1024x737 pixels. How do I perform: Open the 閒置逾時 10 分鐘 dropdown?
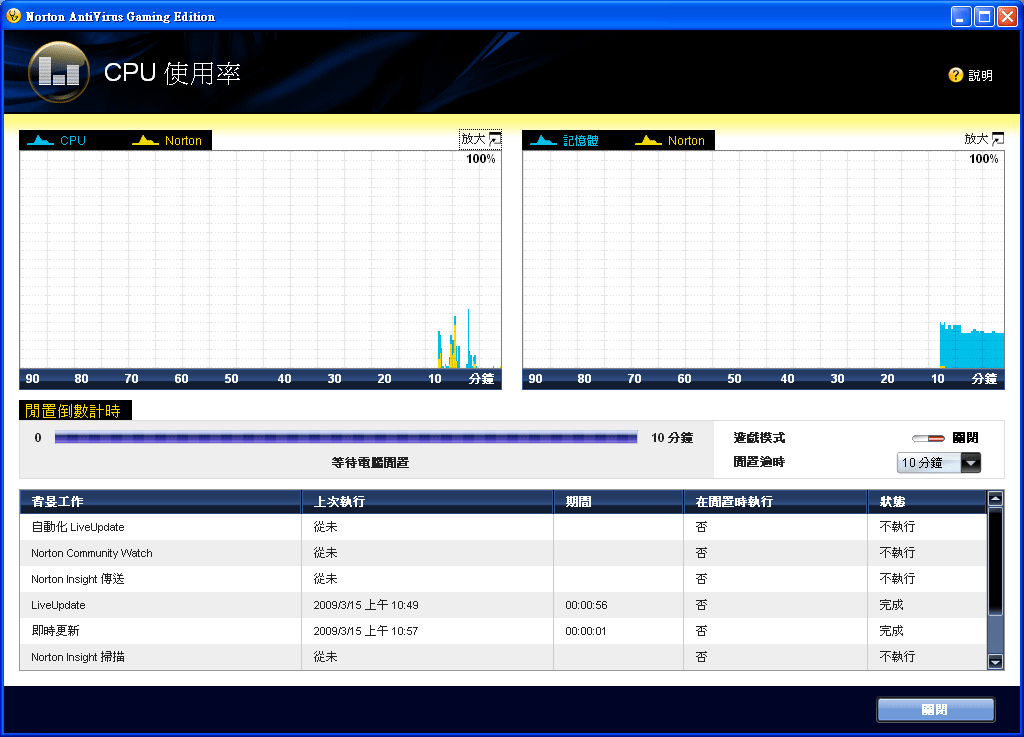coord(938,463)
